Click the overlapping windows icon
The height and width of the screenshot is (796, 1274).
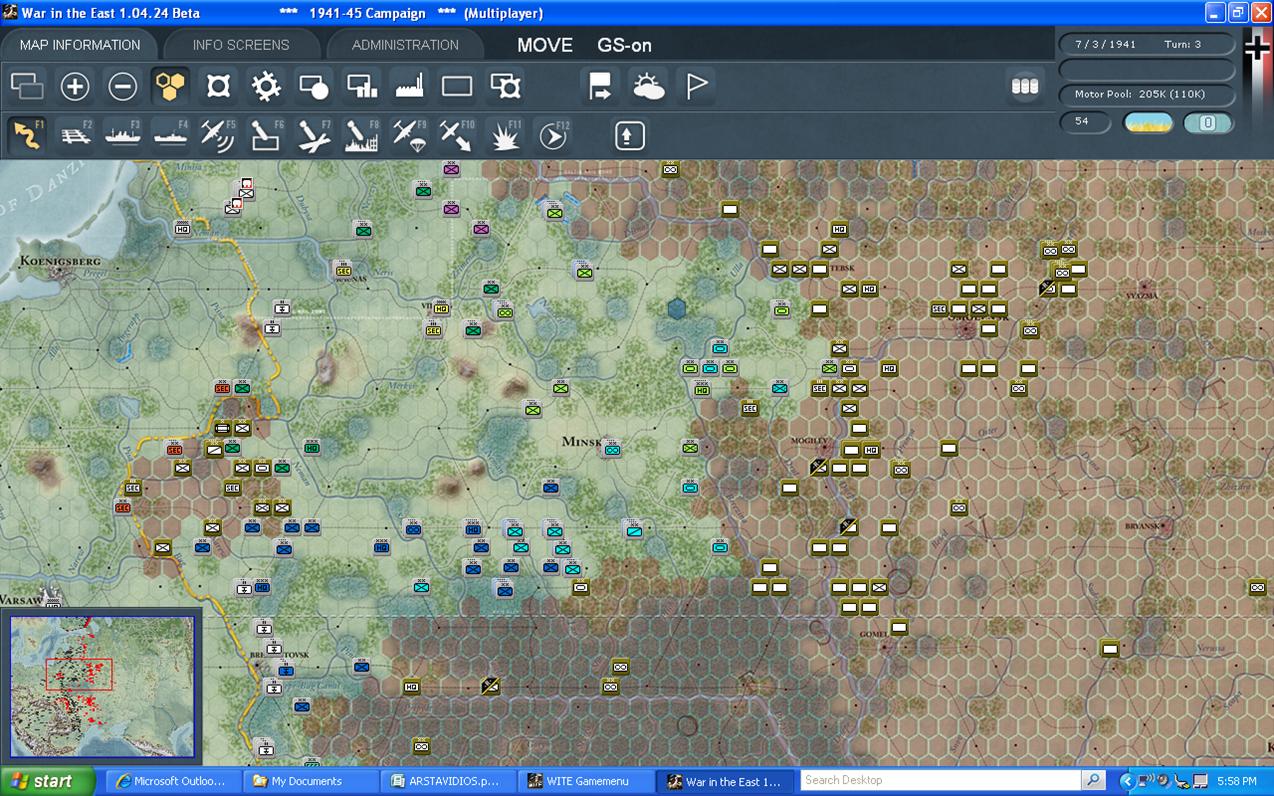(x=27, y=87)
